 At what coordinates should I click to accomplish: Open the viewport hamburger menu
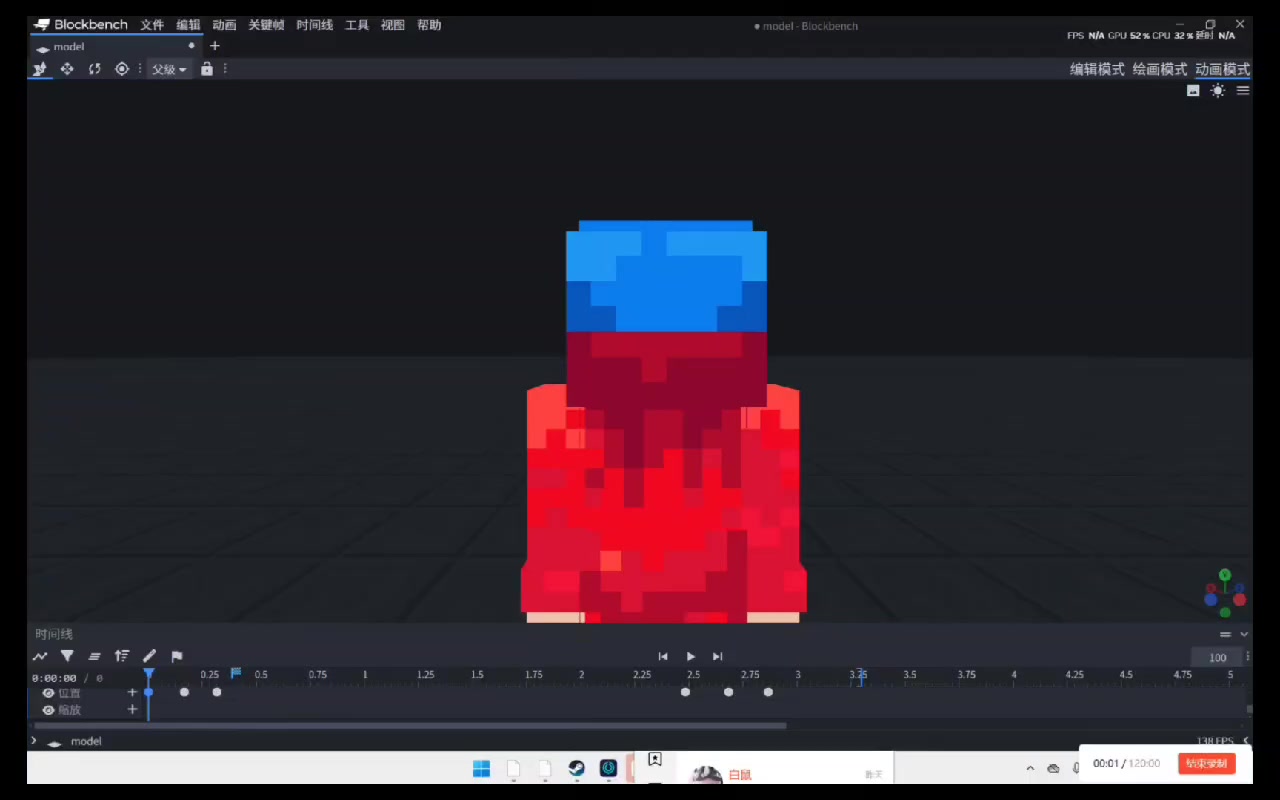click(1243, 90)
